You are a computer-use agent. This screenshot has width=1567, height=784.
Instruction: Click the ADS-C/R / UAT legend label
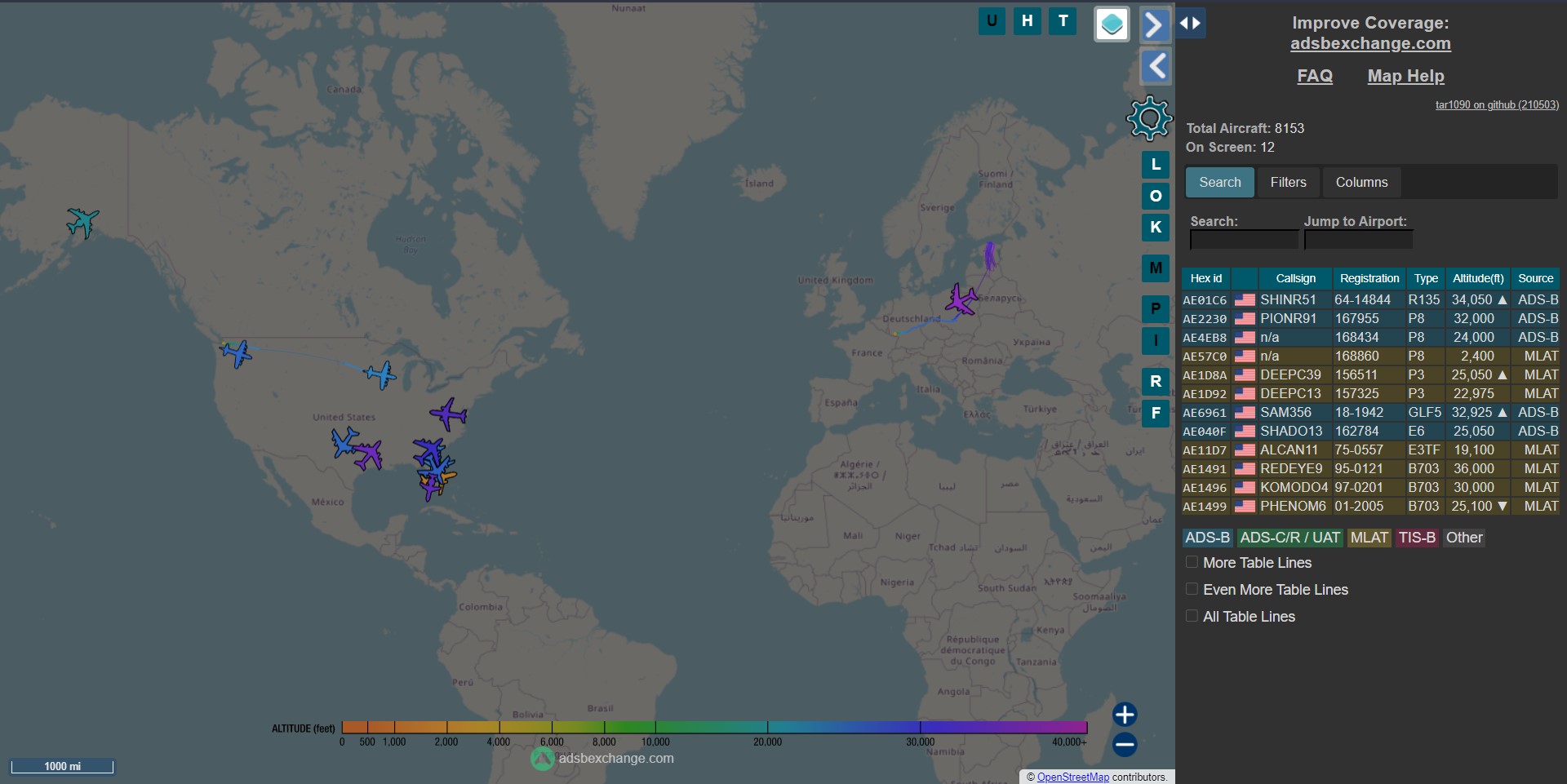[x=1290, y=538]
